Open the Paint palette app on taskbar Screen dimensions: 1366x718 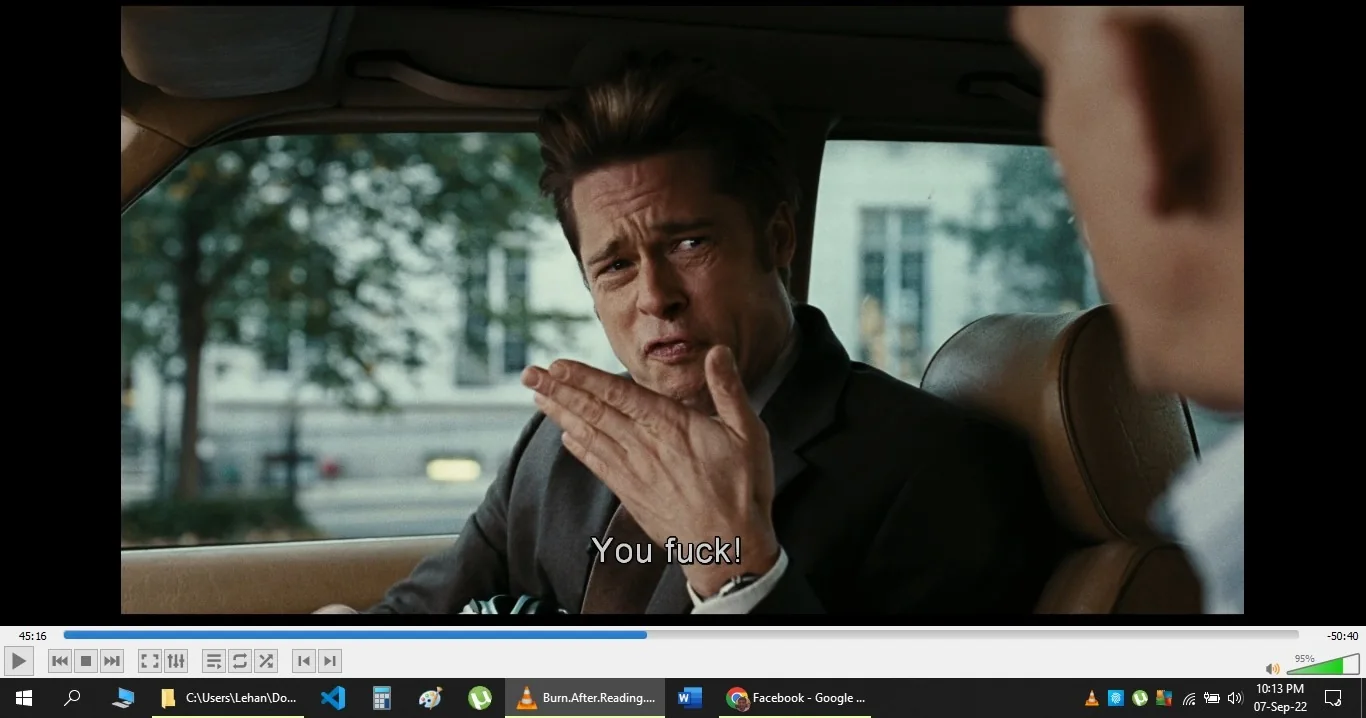click(431, 698)
